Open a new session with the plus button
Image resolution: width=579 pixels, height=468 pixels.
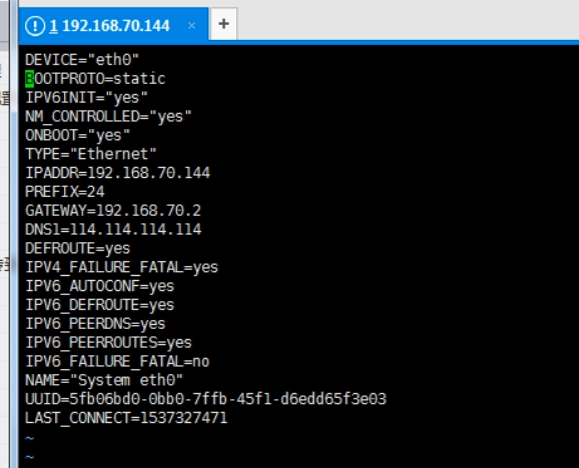(x=223, y=24)
